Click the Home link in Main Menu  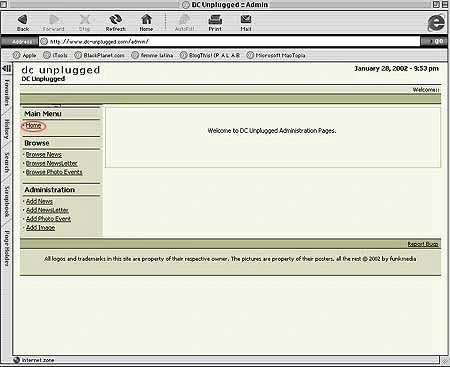coord(33,126)
